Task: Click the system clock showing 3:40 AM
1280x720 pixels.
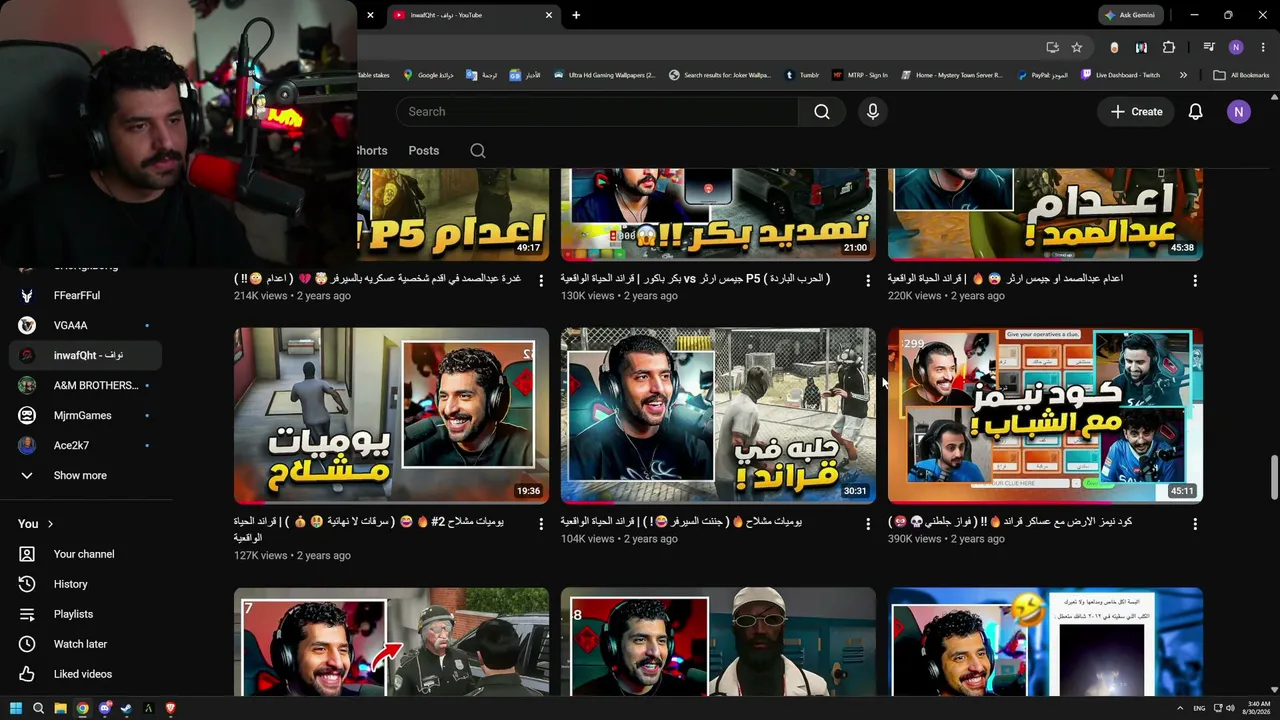Action: point(1258,708)
